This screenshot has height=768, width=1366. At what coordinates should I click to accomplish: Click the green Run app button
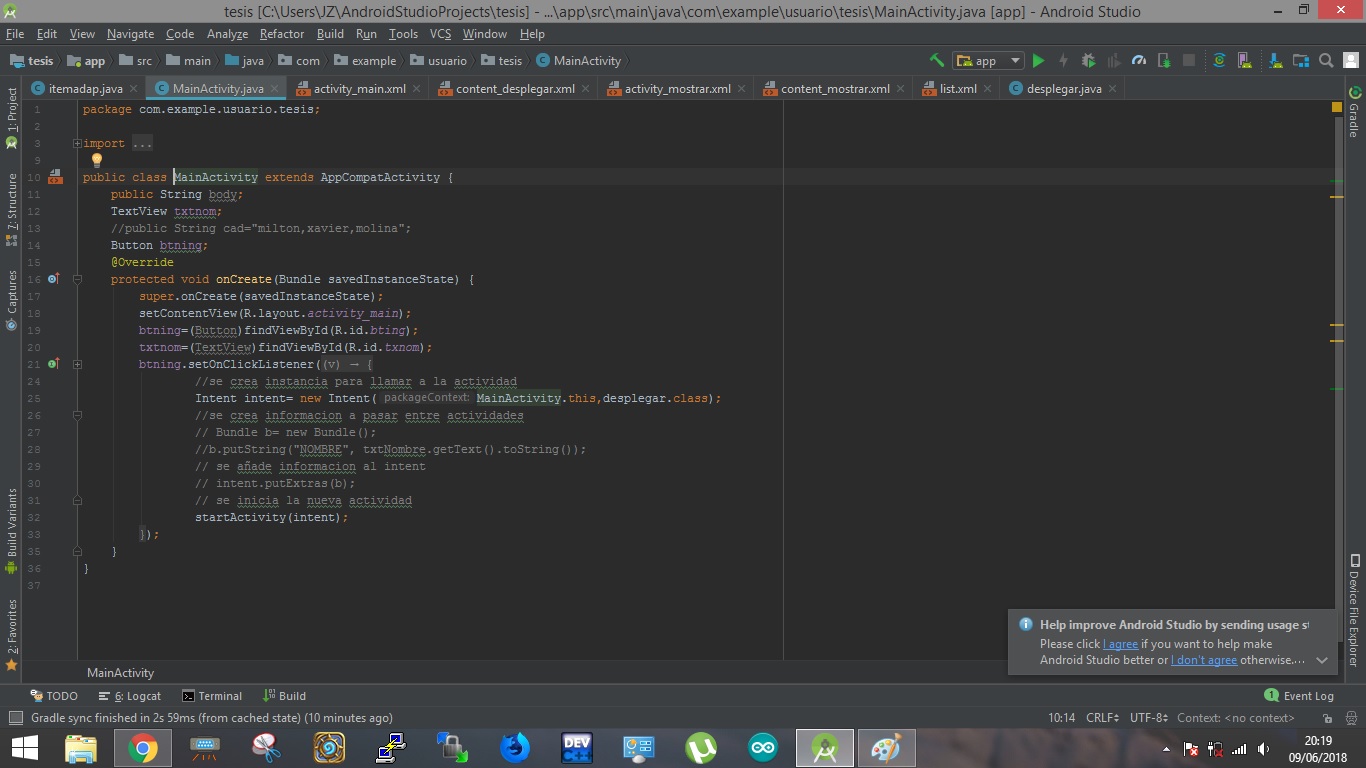coord(1038,61)
